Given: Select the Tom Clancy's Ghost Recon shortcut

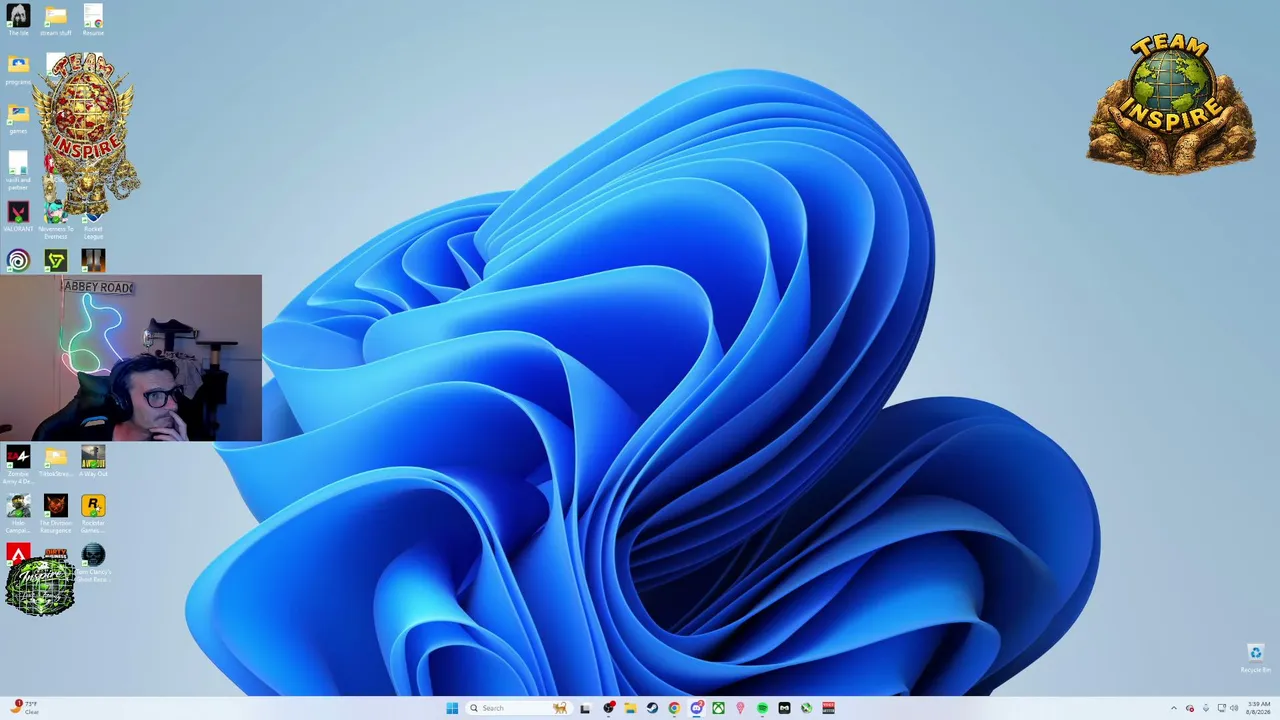Looking at the screenshot, I should tap(93, 562).
